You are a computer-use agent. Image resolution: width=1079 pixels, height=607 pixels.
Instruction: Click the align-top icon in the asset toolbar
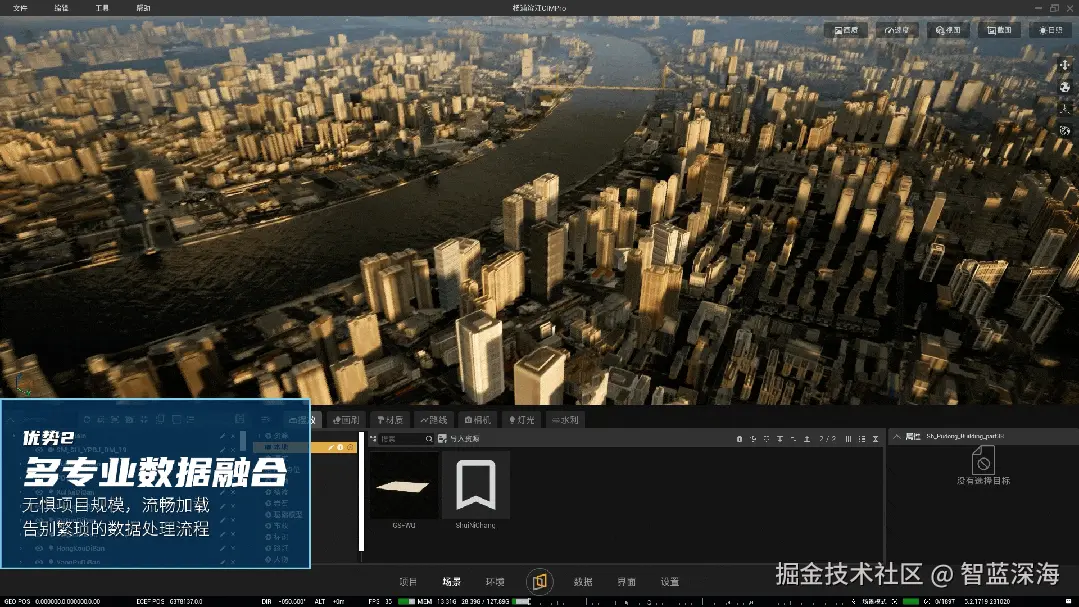click(780, 438)
